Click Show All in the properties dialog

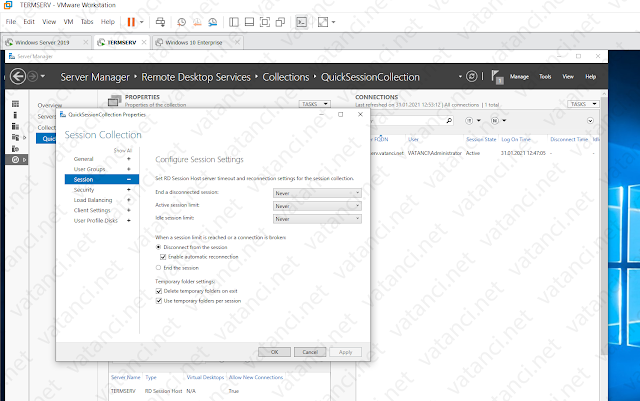click(x=122, y=150)
